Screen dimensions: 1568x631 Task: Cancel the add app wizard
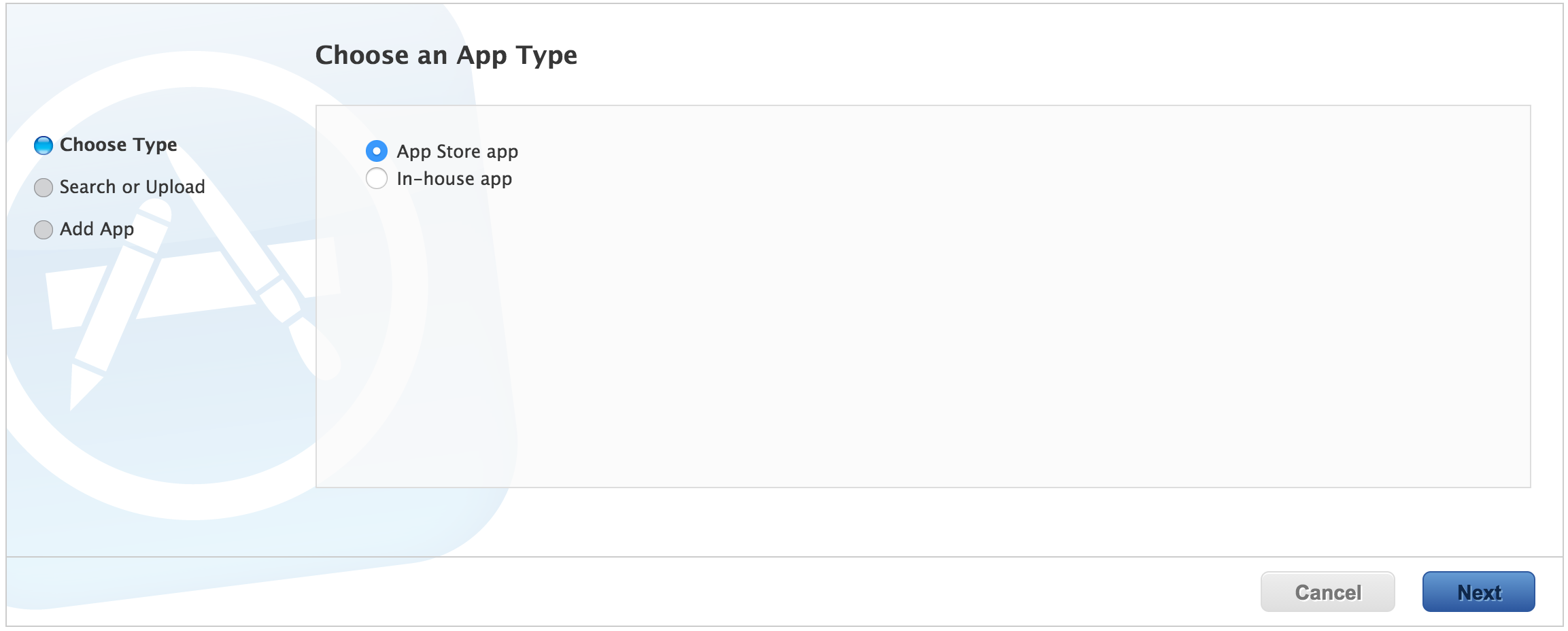point(1327,592)
